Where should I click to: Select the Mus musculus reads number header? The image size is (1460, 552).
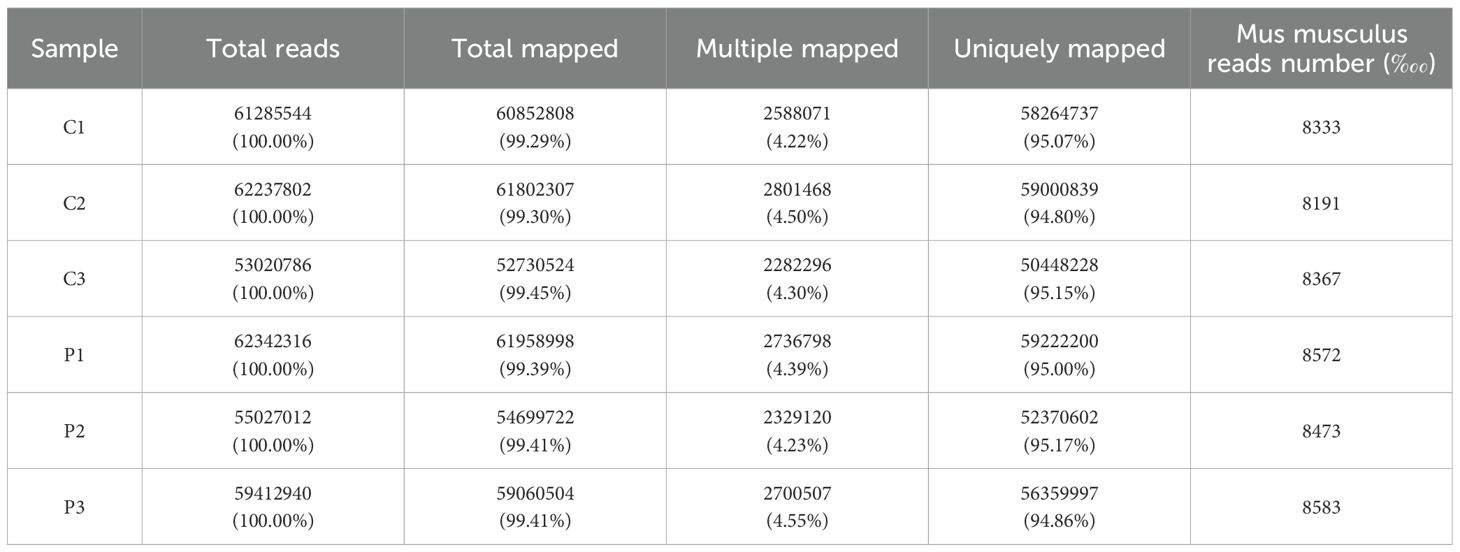(x=1321, y=49)
